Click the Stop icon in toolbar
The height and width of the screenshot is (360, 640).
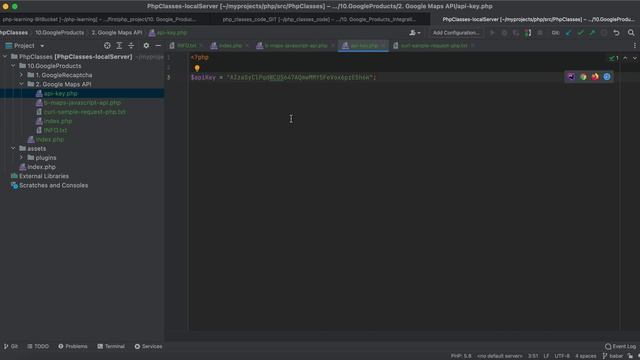[540, 33]
